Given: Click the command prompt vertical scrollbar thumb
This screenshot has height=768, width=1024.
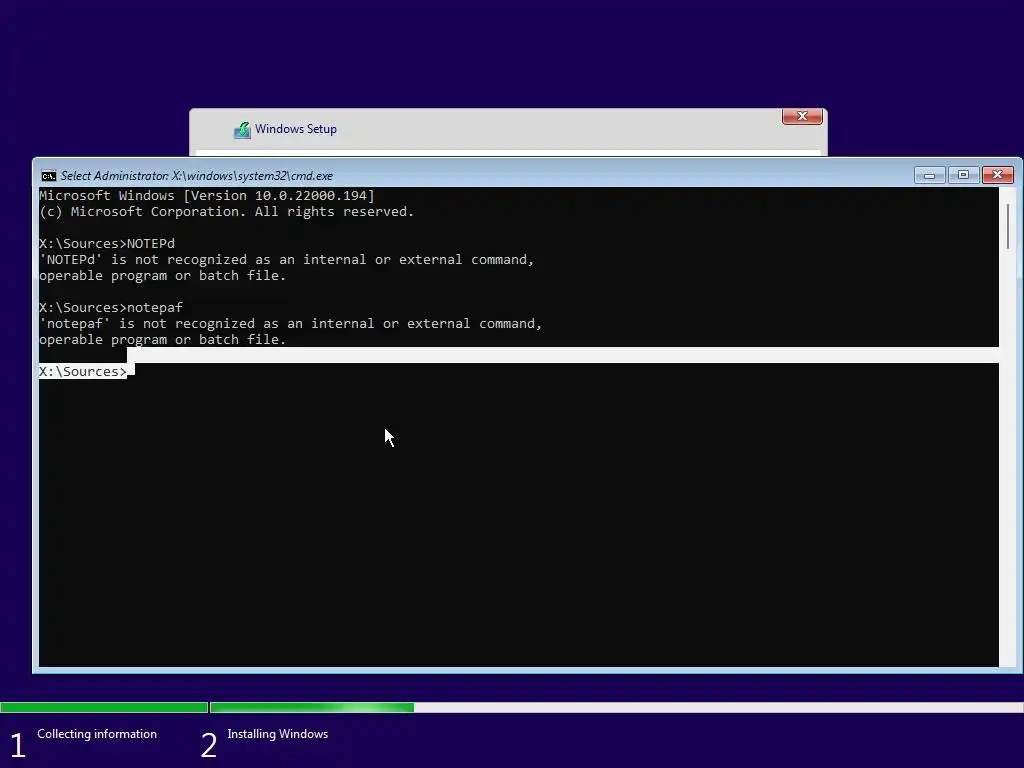Looking at the screenshot, I should pos(1008,226).
